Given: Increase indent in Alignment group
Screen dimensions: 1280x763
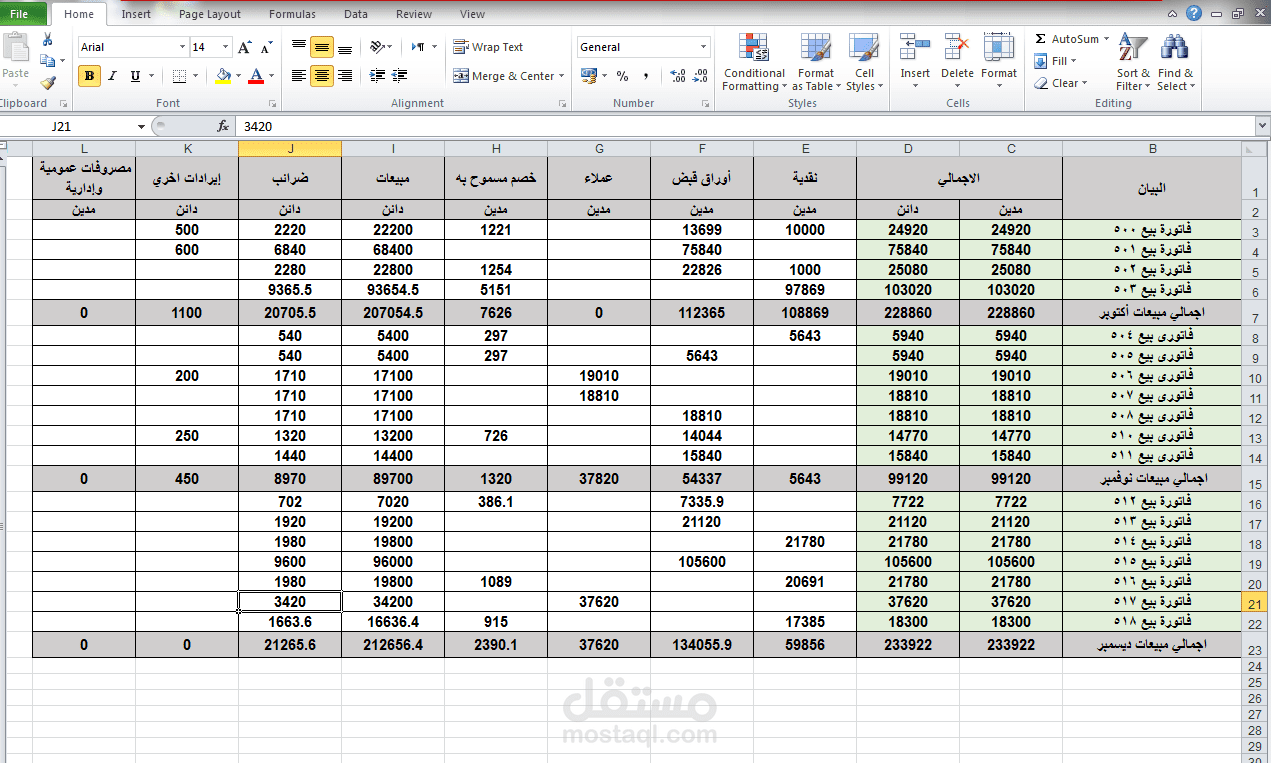Looking at the screenshot, I should click(x=400, y=76).
